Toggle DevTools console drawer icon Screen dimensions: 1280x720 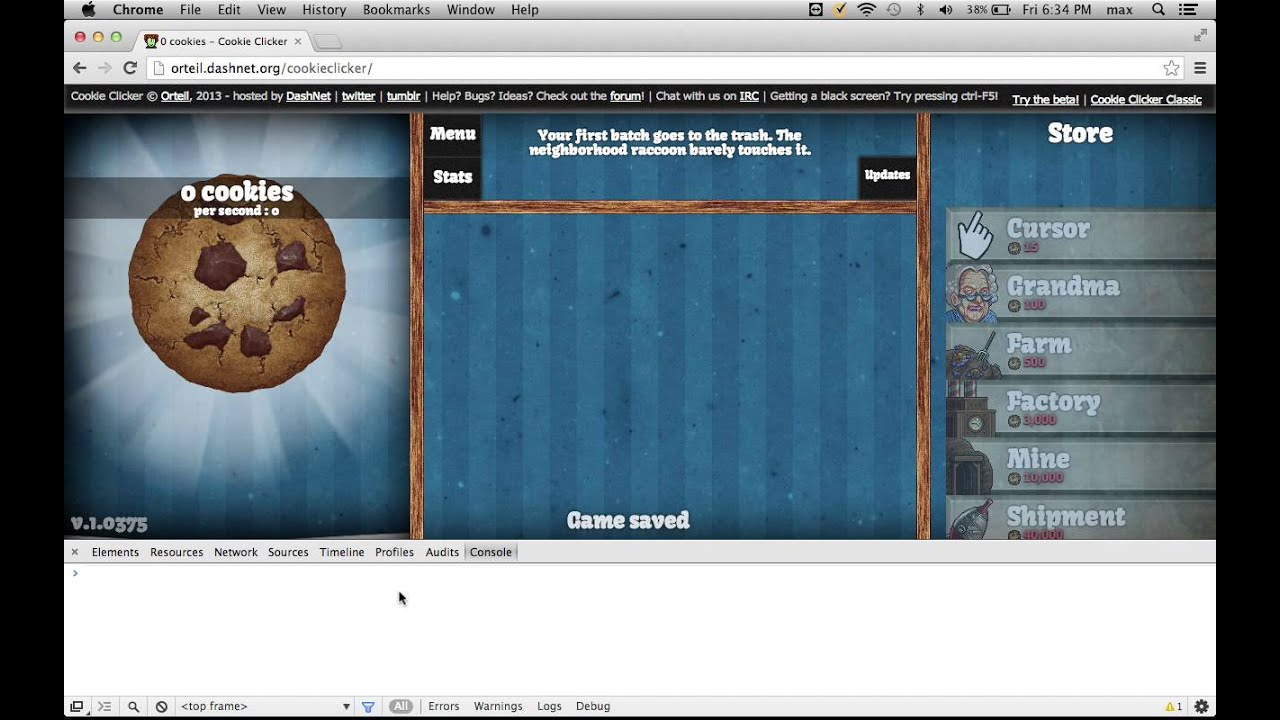pos(104,706)
